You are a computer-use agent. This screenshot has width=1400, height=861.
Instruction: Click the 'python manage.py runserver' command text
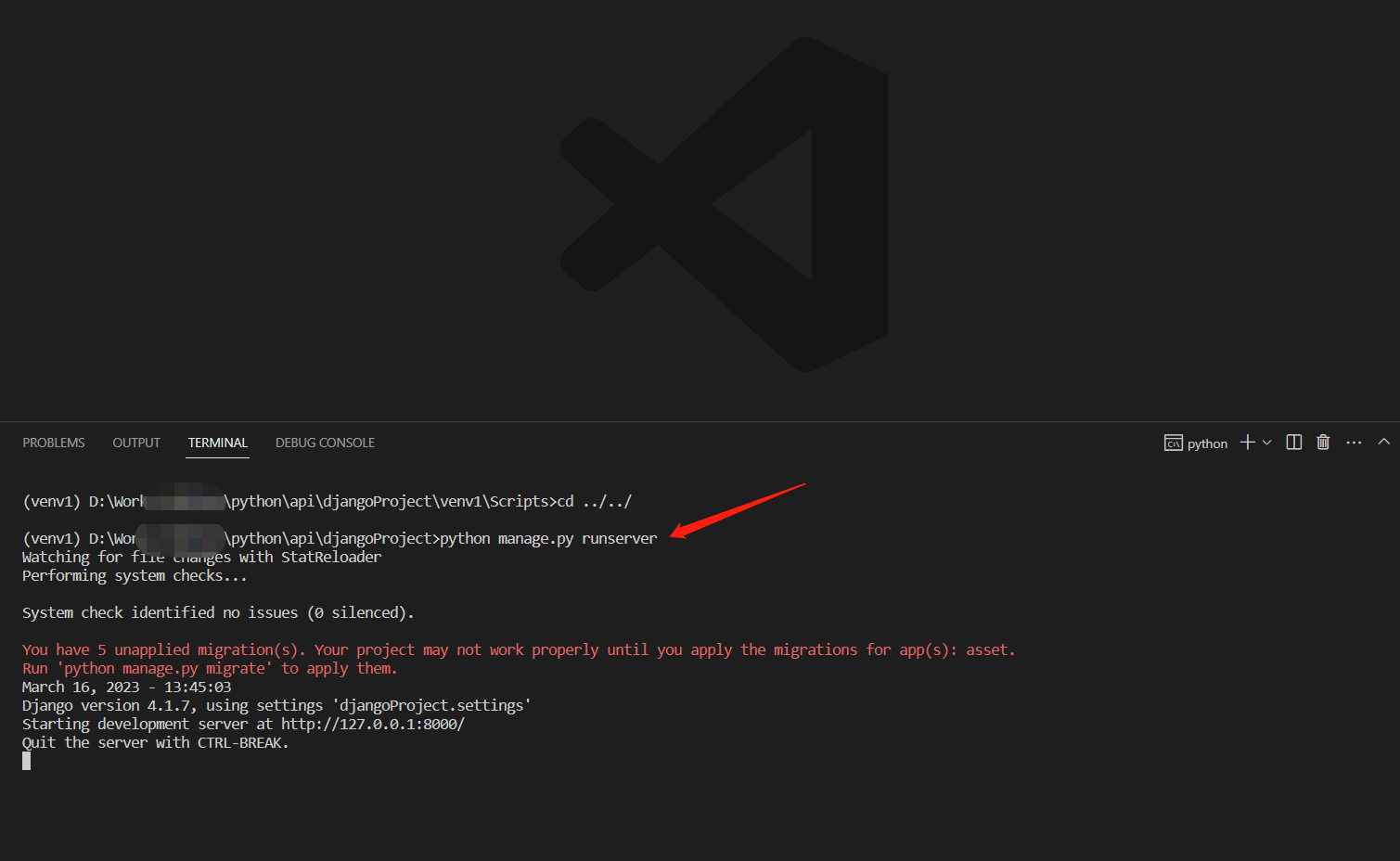(548, 538)
